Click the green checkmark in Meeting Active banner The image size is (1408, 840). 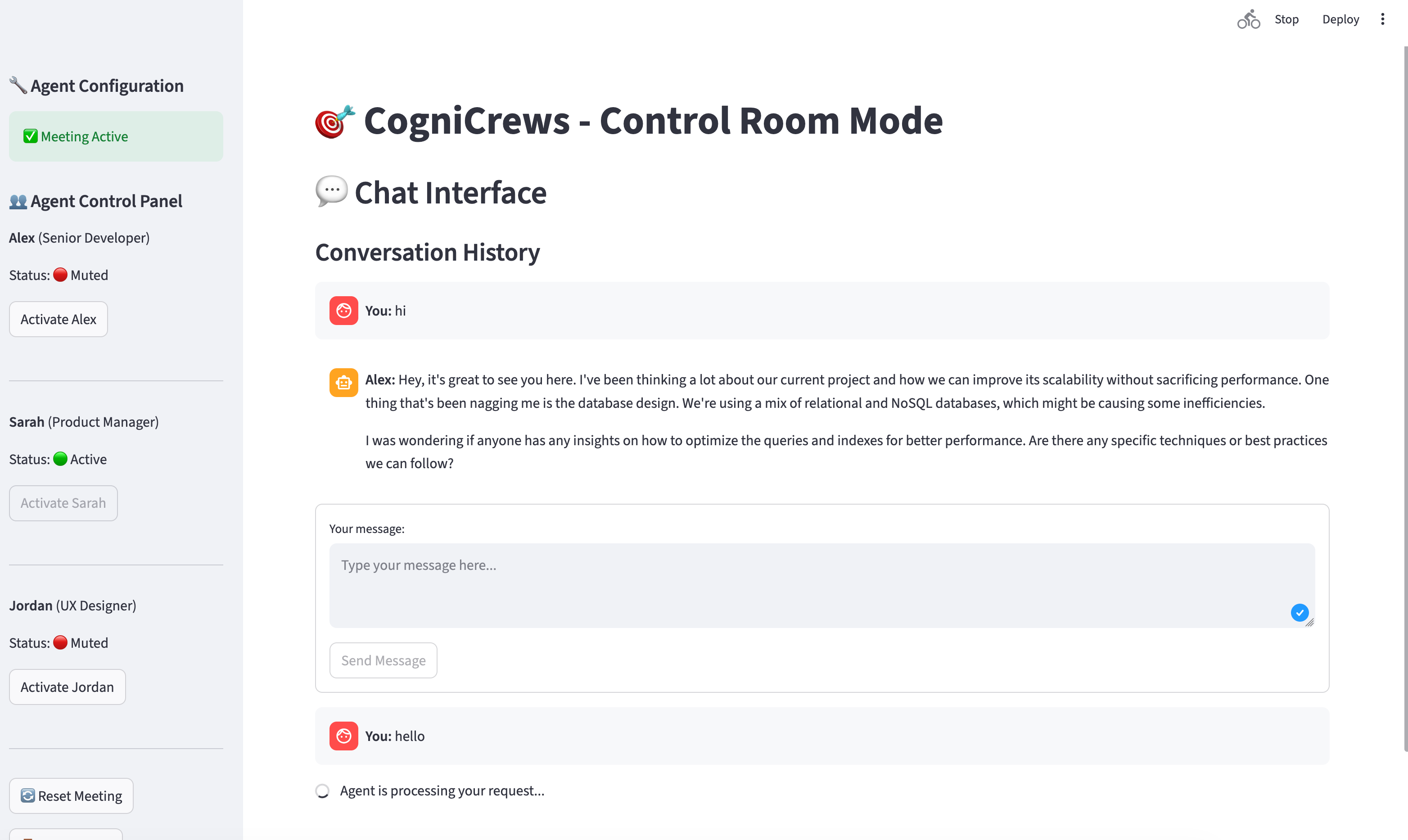31,136
